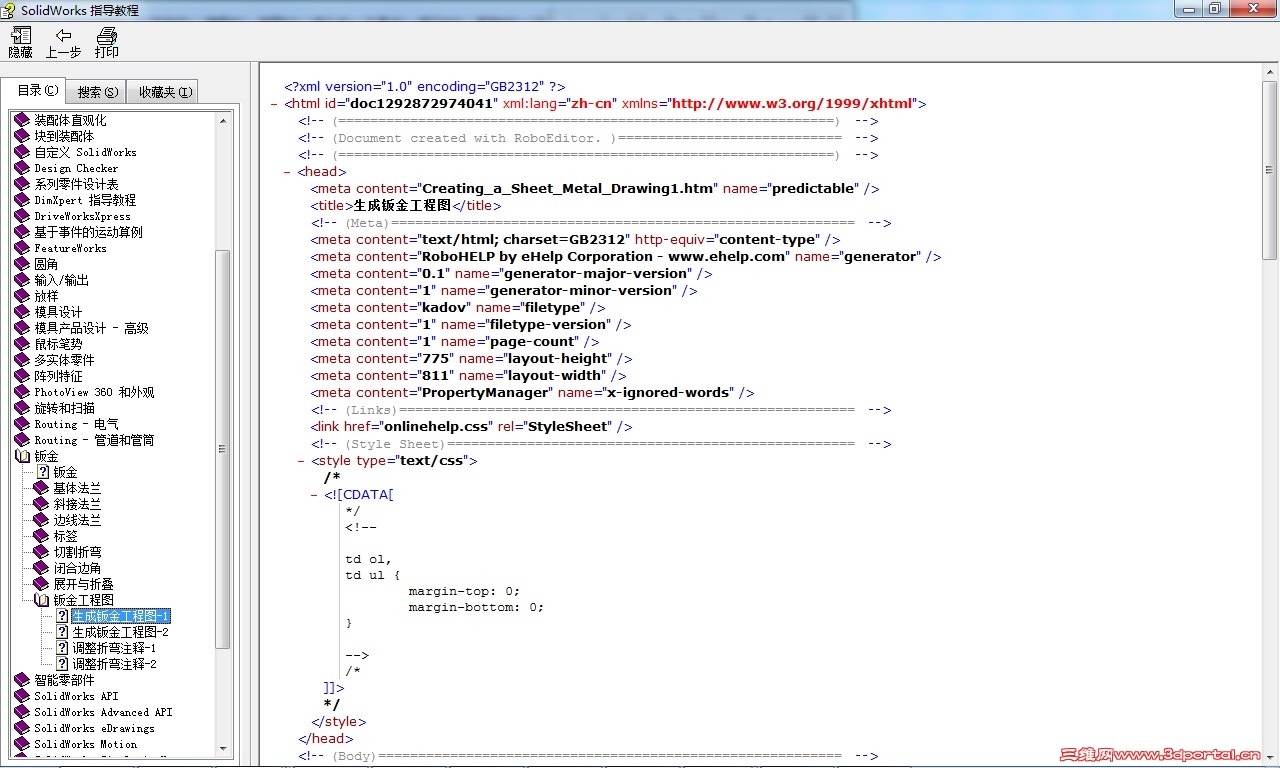Collapse the head element node
The height and width of the screenshot is (768, 1280).
(x=287, y=171)
